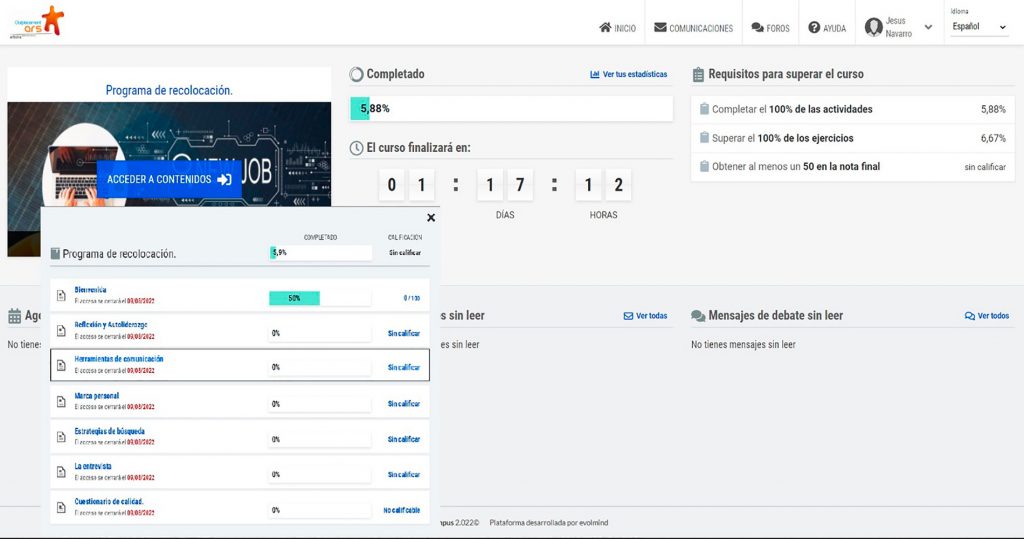
Task: Expand the user account dropdown arrow
Action: click(x=928, y=28)
